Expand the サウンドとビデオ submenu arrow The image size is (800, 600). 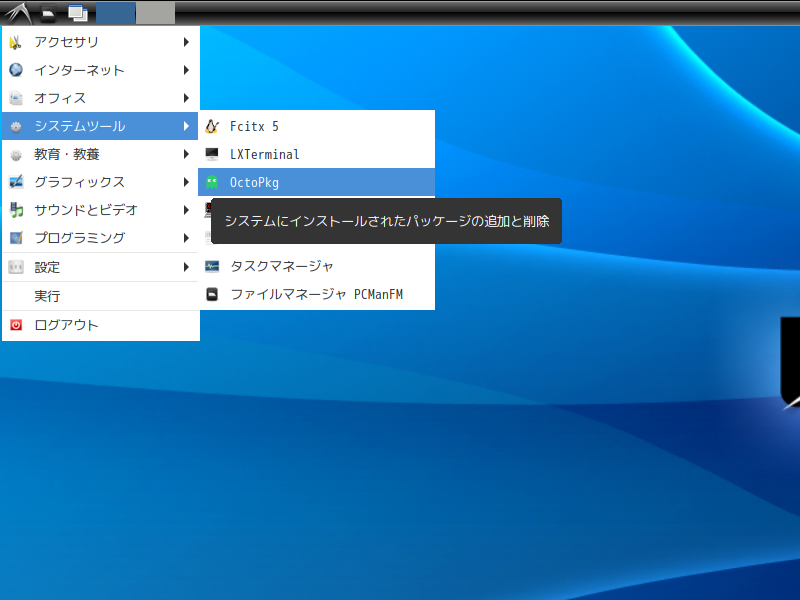click(x=186, y=210)
